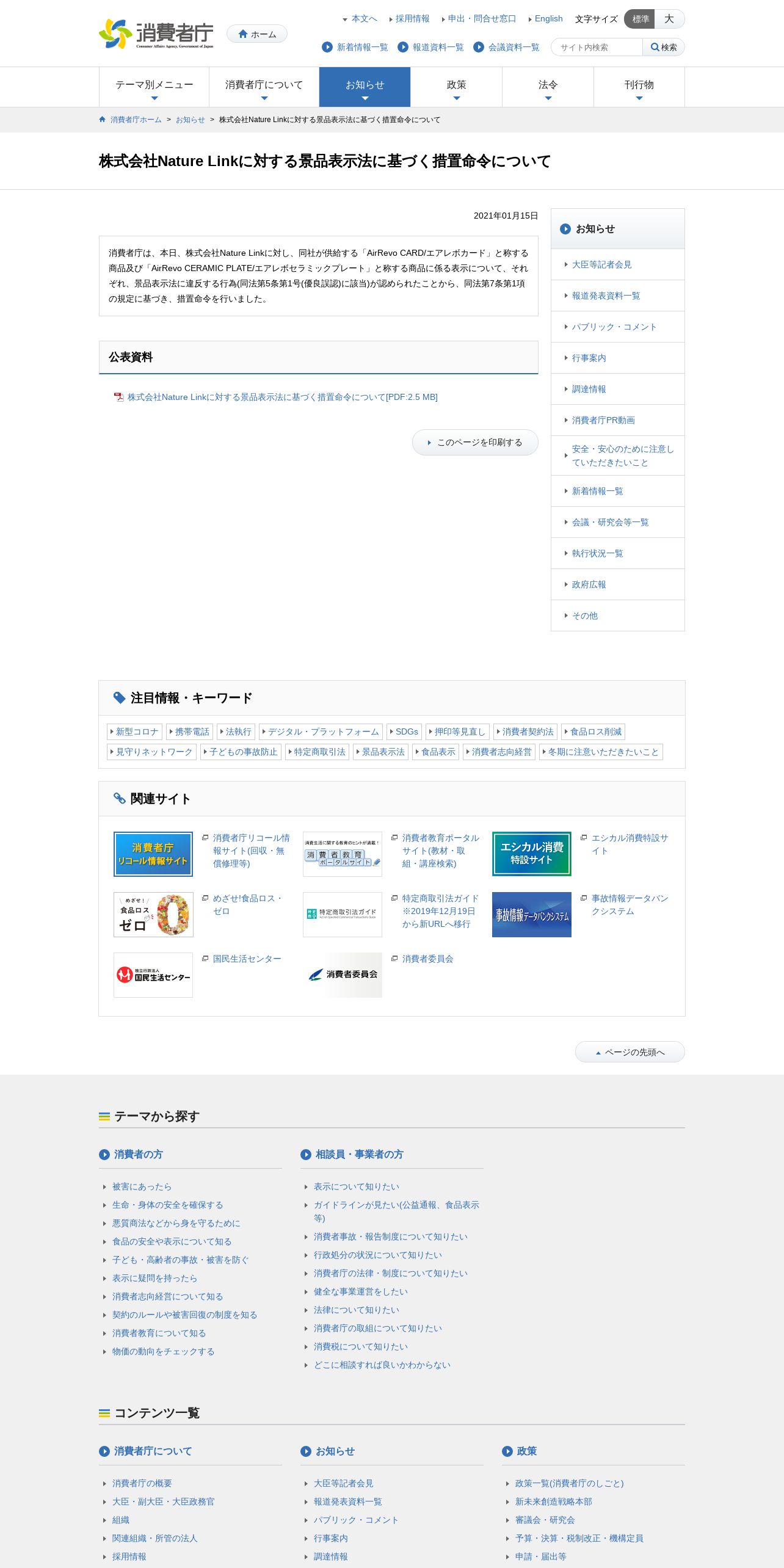This screenshot has width=784, height=1568.
Task: Open the Nature Link 措置命令 PDF link
Action: pyautogui.click(x=283, y=397)
